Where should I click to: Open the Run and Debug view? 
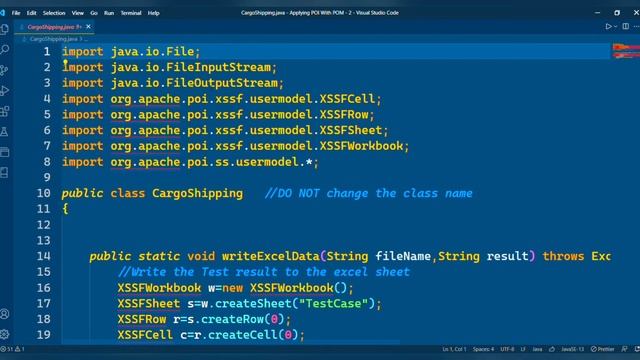coord(4,91)
